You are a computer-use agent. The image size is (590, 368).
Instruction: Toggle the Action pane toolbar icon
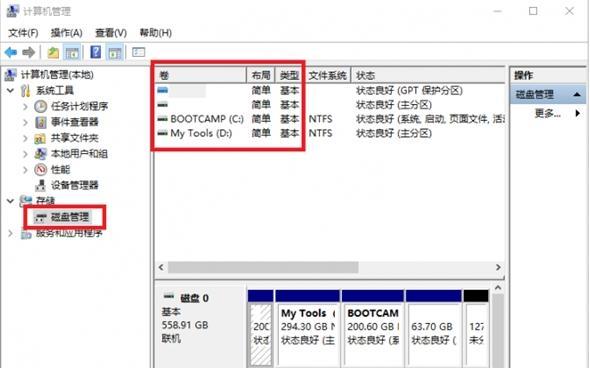(114, 52)
